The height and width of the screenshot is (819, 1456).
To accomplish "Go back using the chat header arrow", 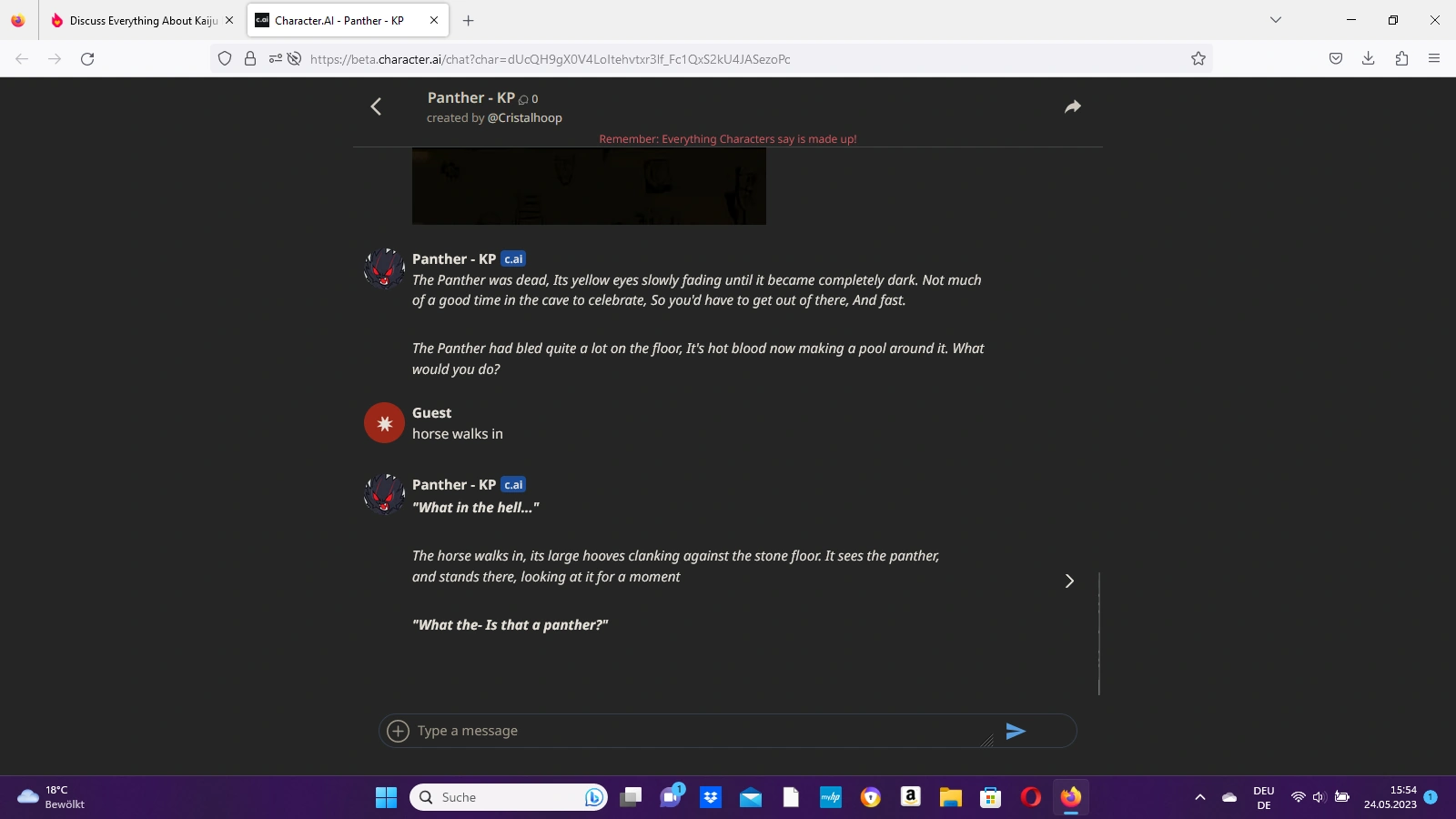I will coord(376,106).
